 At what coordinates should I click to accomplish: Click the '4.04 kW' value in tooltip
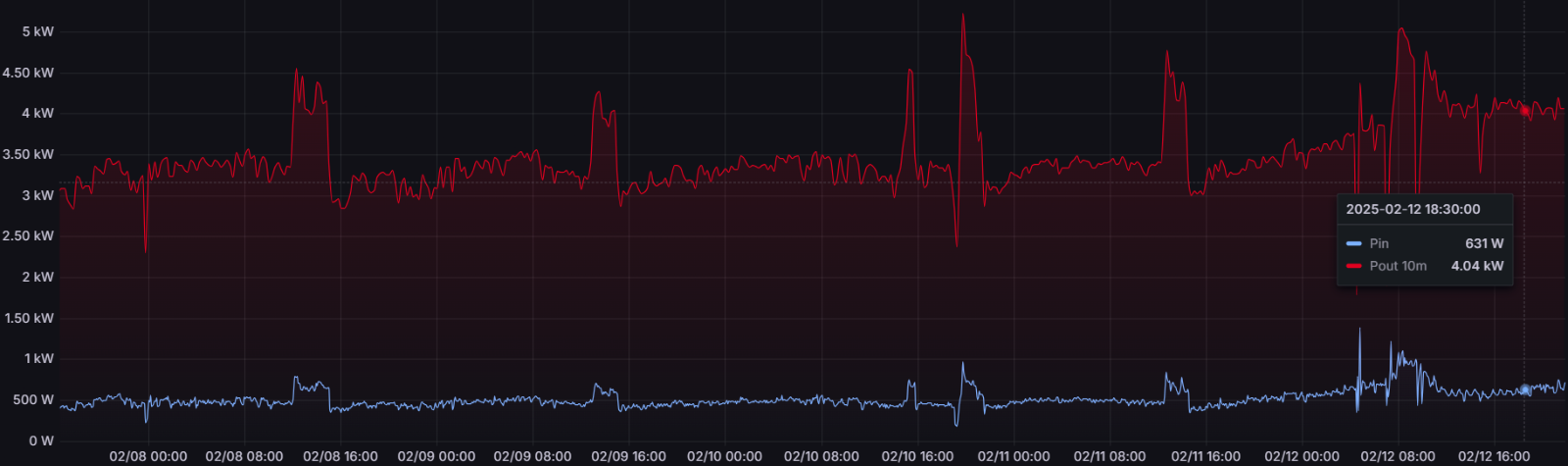click(x=1477, y=266)
